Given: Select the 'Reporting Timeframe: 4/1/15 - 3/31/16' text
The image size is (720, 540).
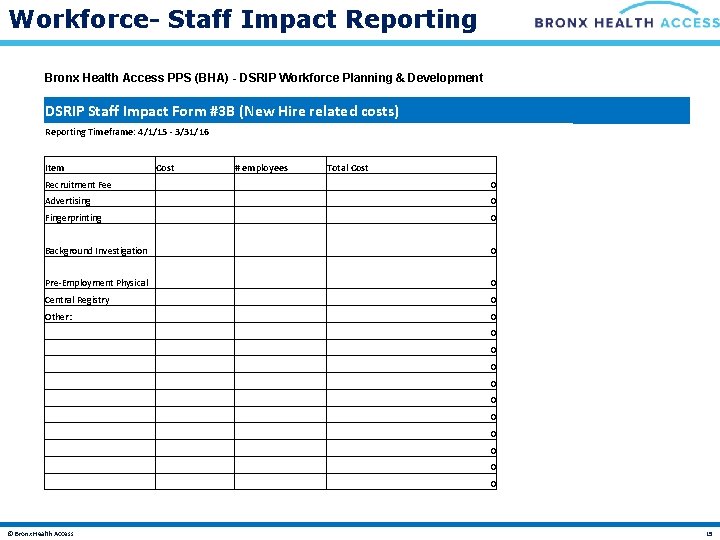Looking at the screenshot, I should (127, 132).
